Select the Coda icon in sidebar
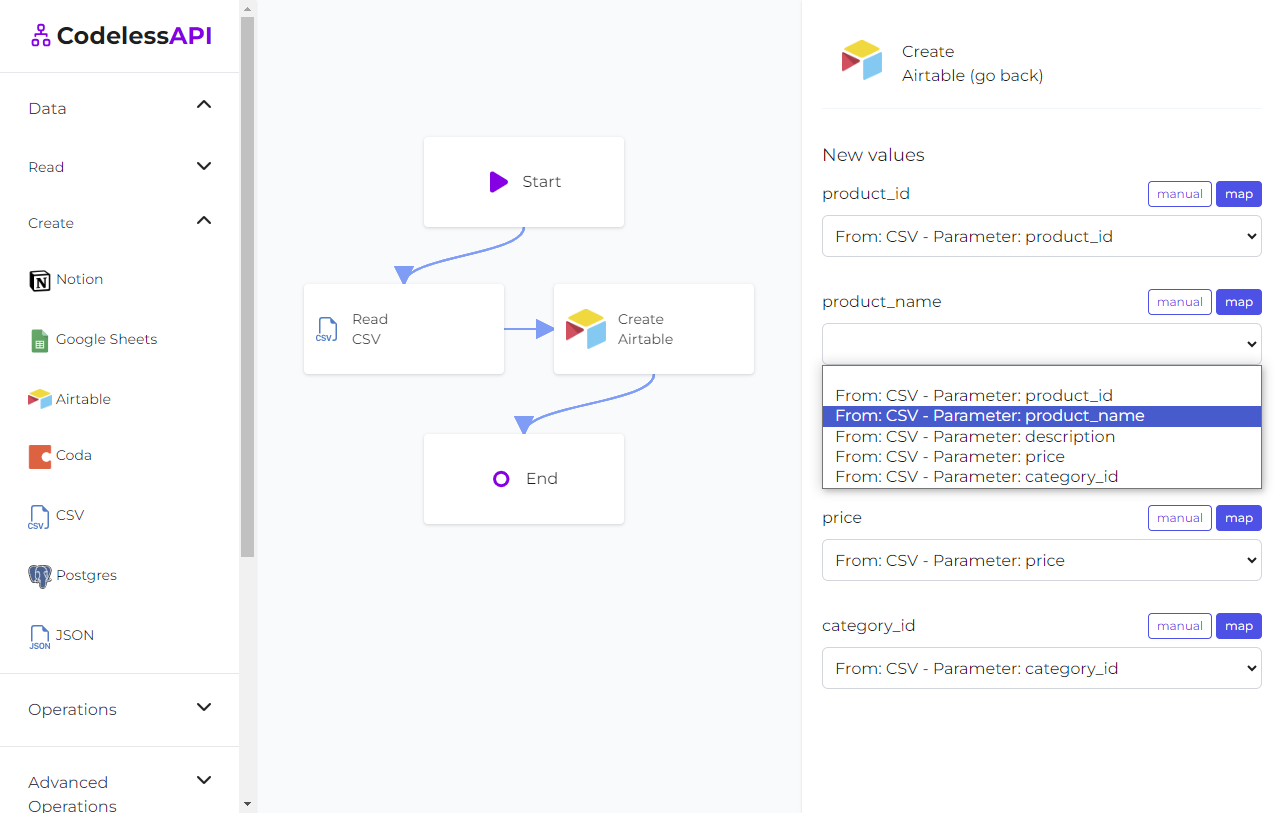 click(x=40, y=456)
